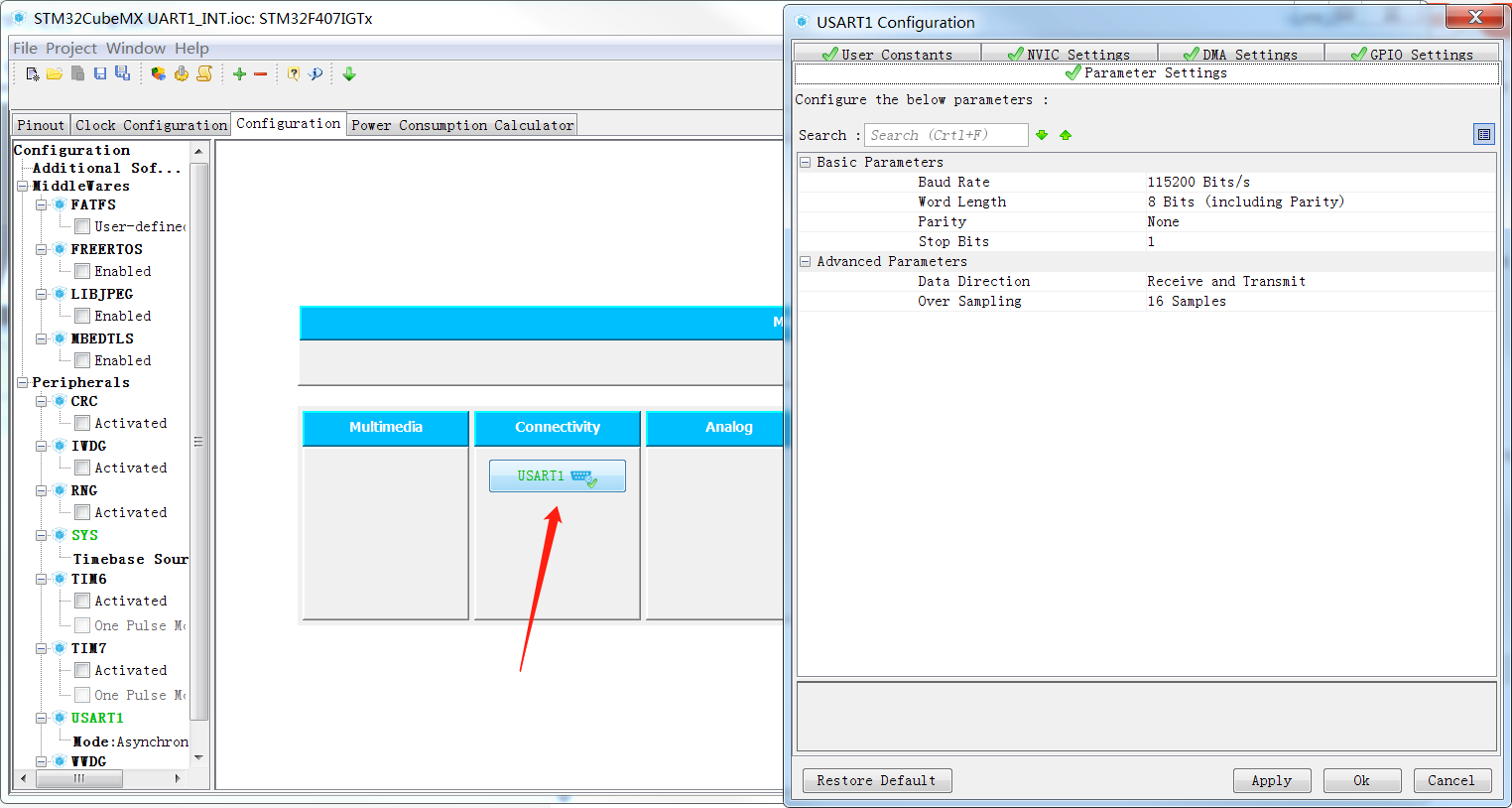The height and width of the screenshot is (808, 1512).
Task: Click the New Project toolbar icon
Action: pos(33,73)
